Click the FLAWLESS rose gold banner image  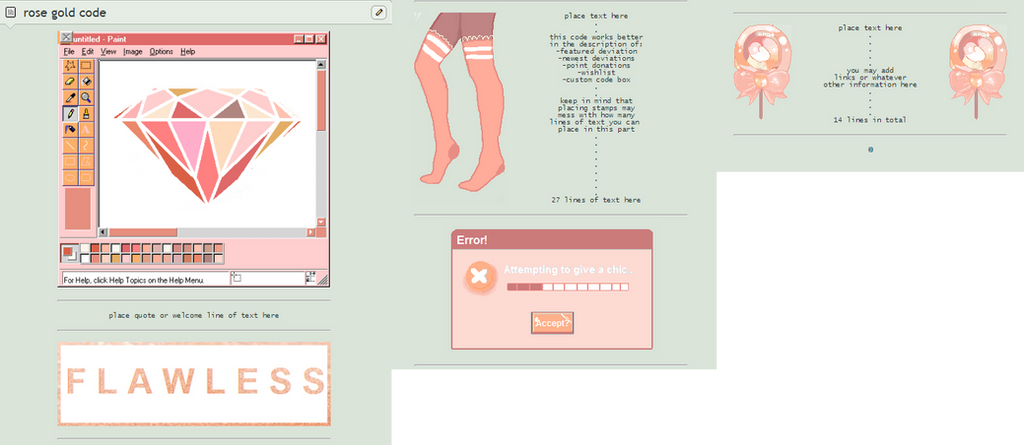[x=194, y=384]
